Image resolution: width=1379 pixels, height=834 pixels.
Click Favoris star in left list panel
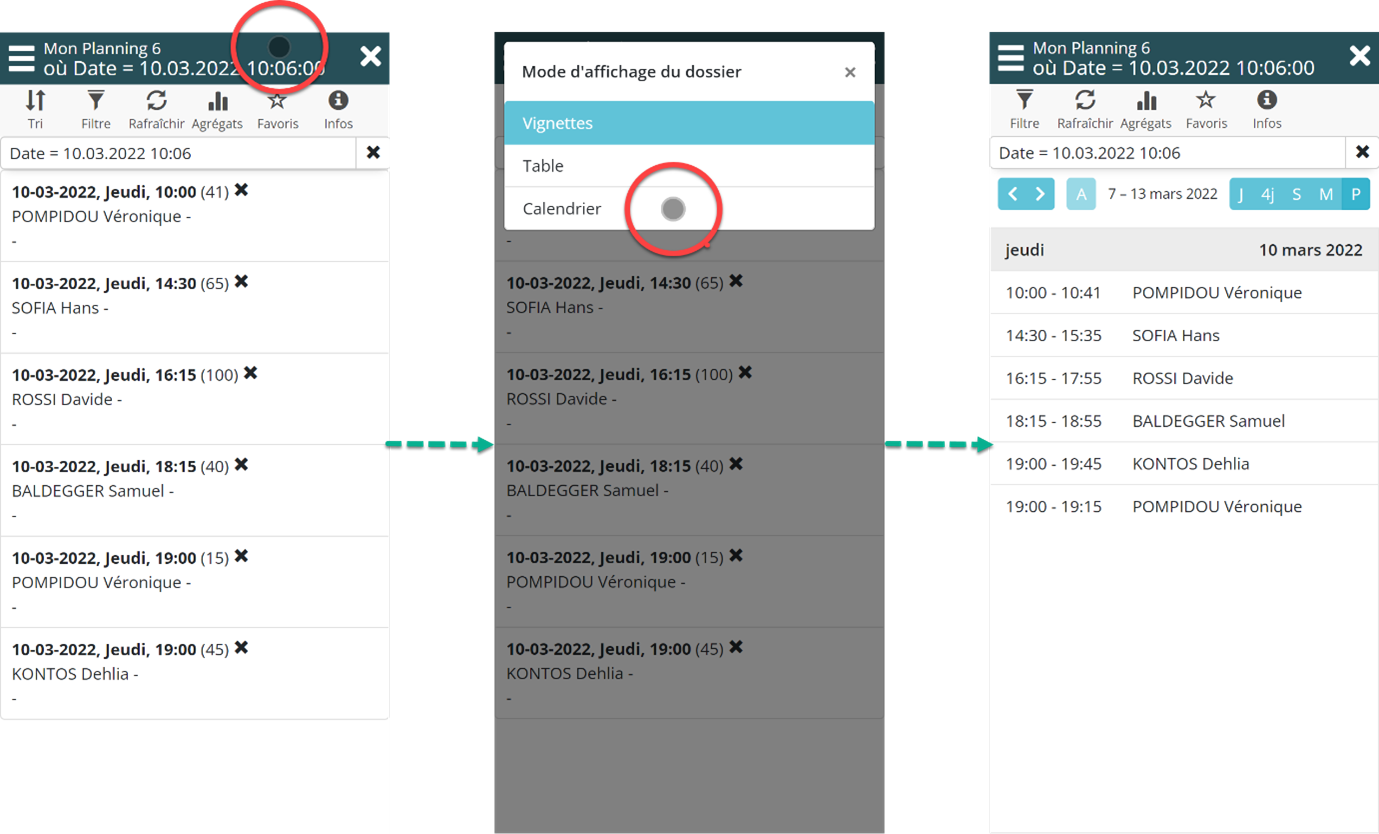[x=277, y=108]
